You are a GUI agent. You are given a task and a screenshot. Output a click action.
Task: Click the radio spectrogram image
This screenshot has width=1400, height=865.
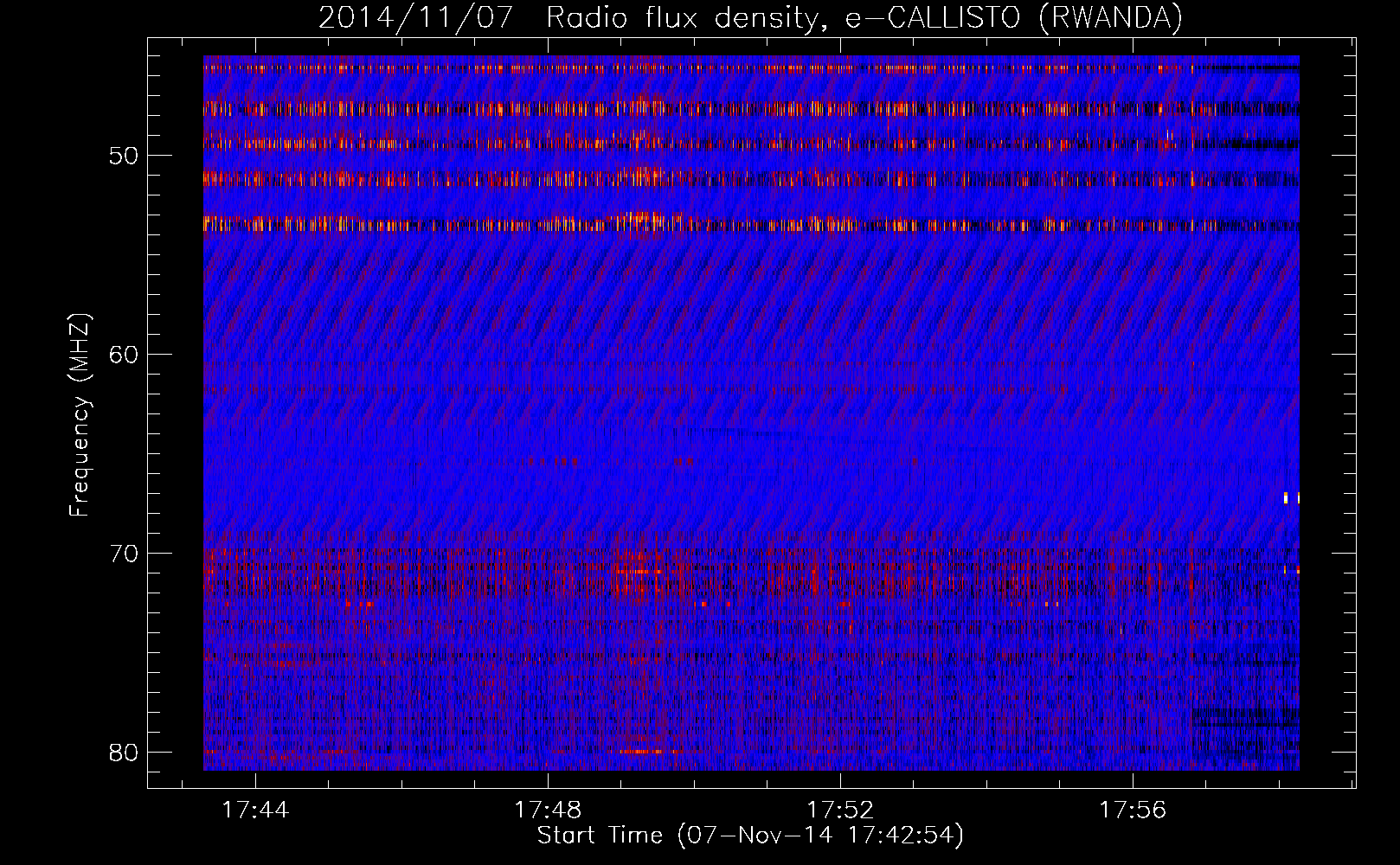click(751, 413)
